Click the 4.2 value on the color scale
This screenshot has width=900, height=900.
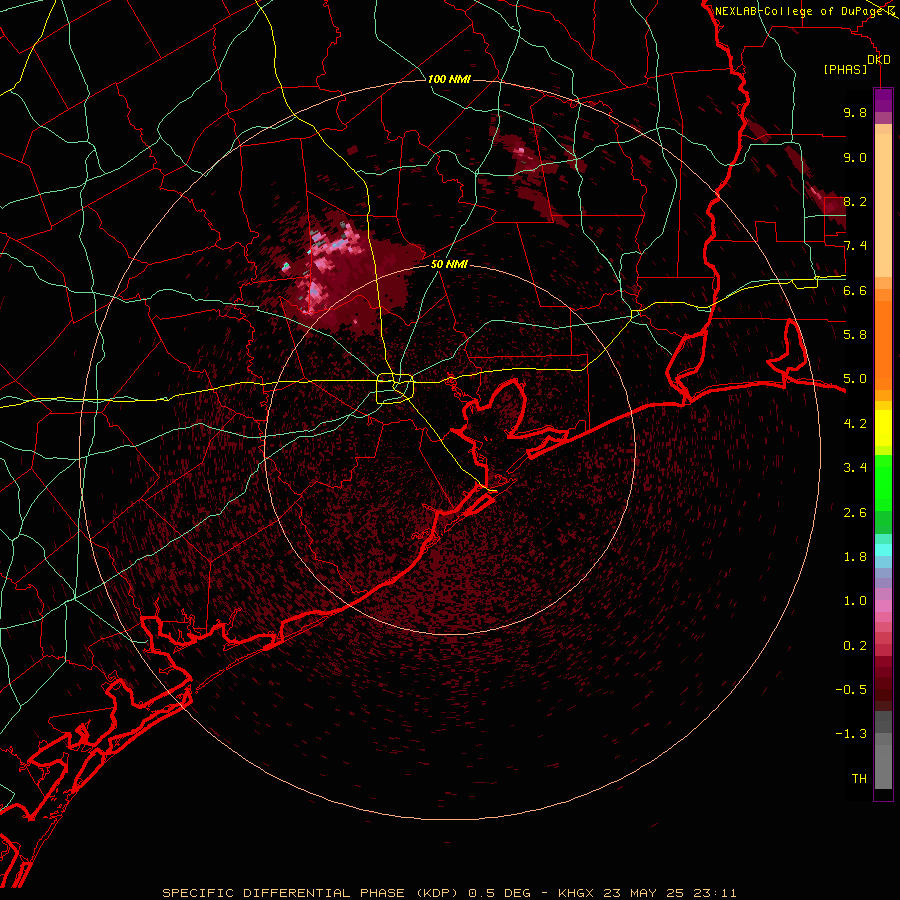(x=855, y=424)
